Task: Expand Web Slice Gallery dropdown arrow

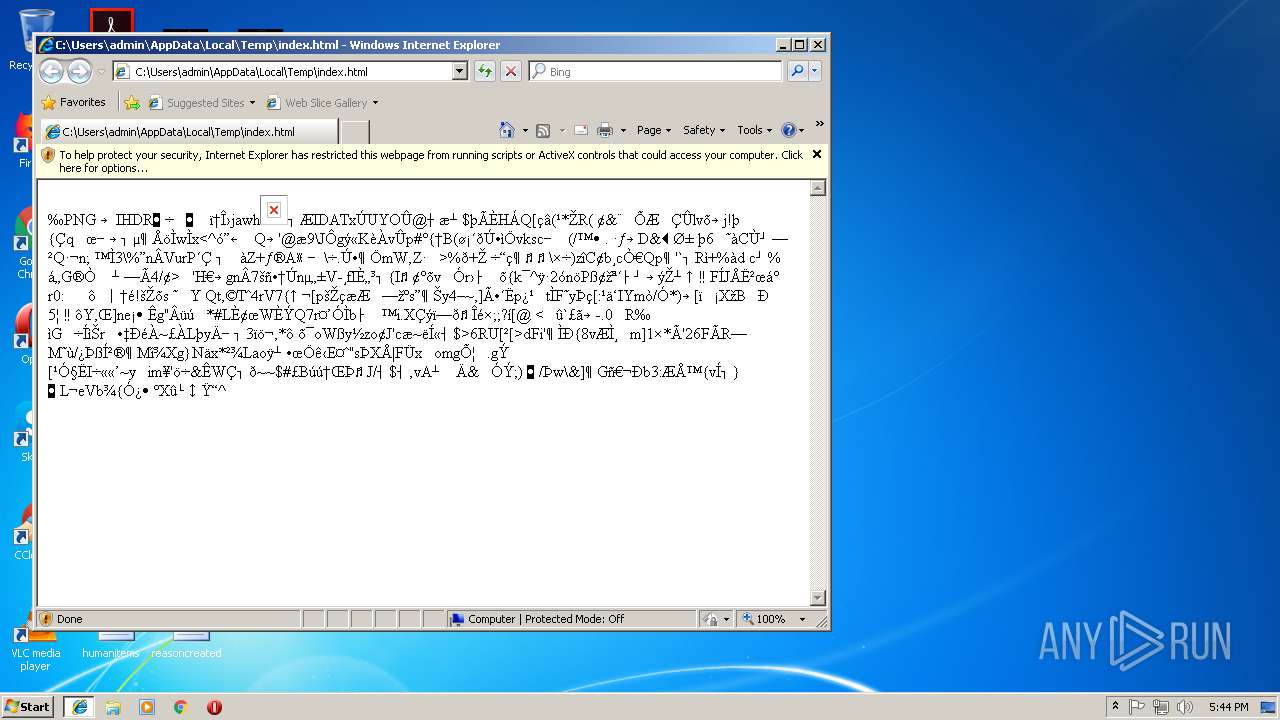Action: point(375,103)
